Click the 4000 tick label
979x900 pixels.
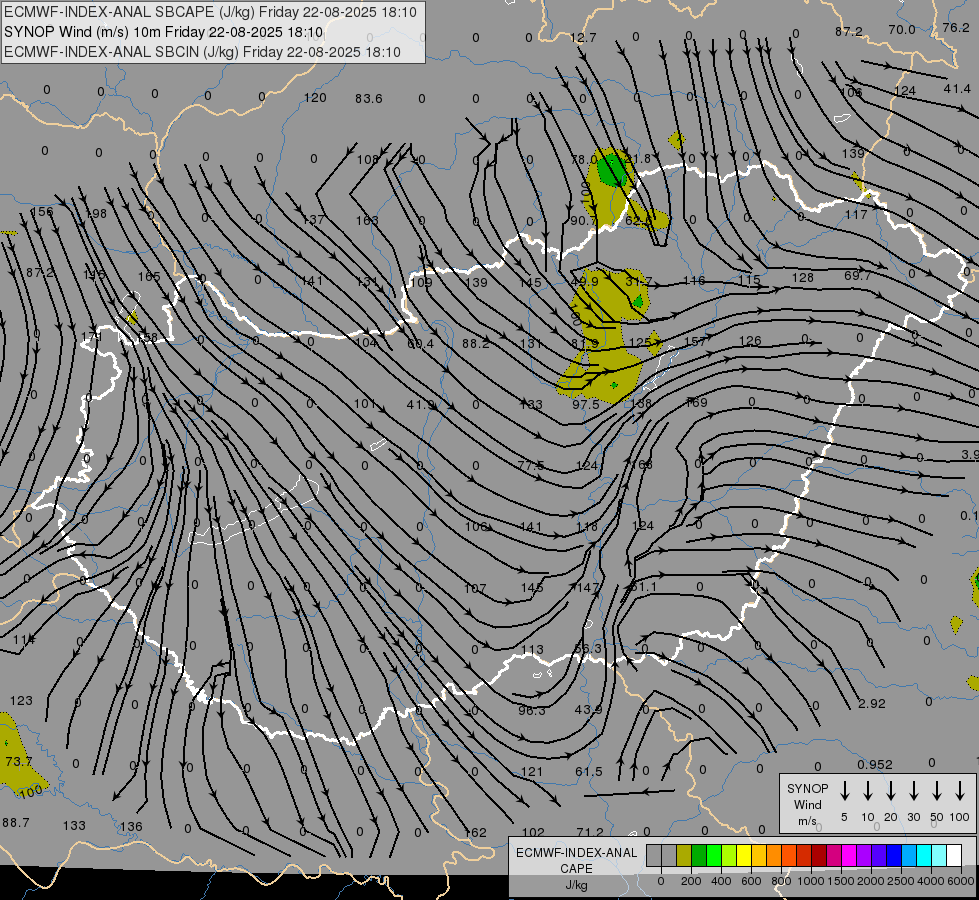coord(932,881)
